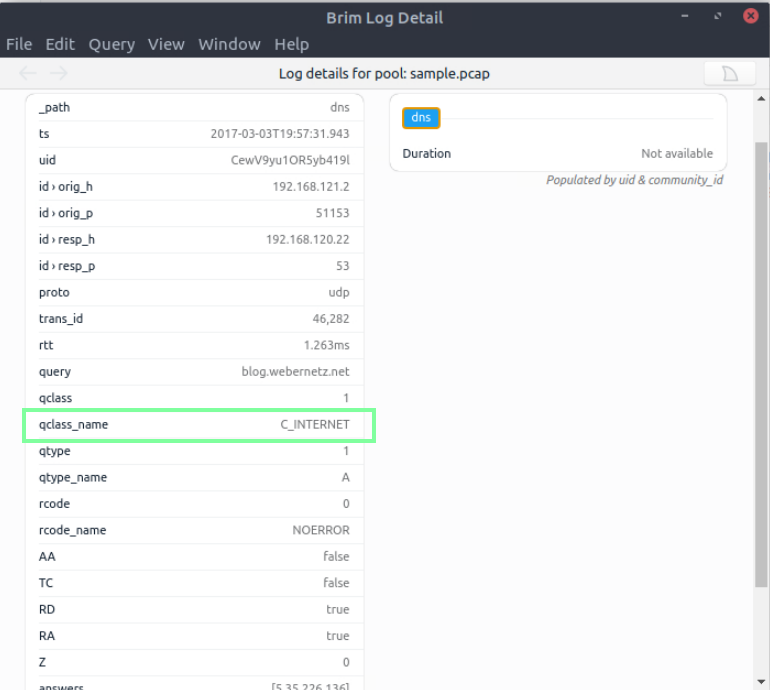Screen dimensions: 770x690
Task: Click the uid value CewV9yu1OR5yb419l
Action: 290,160
